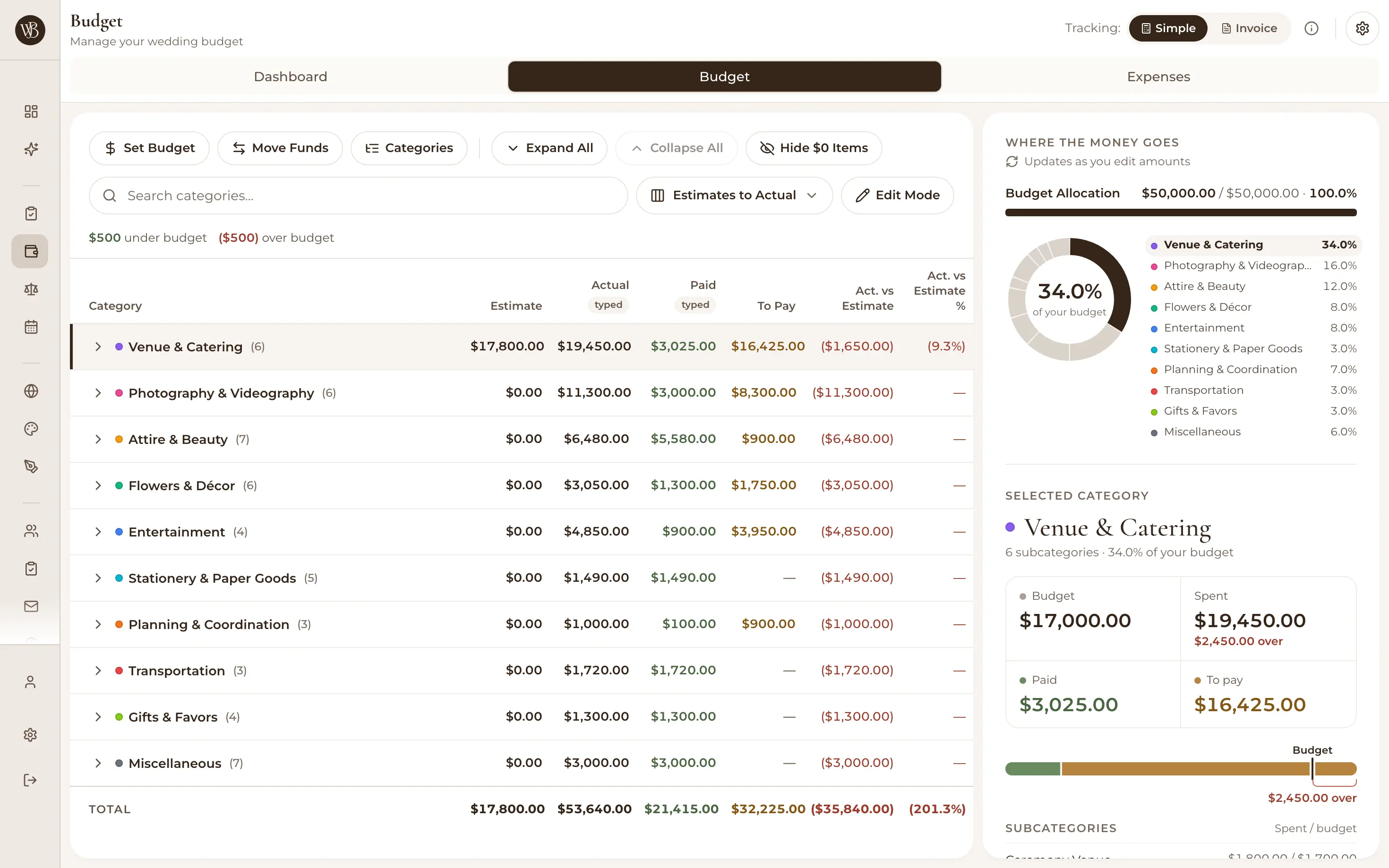Click the WB logo in sidebar

(x=30, y=30)
